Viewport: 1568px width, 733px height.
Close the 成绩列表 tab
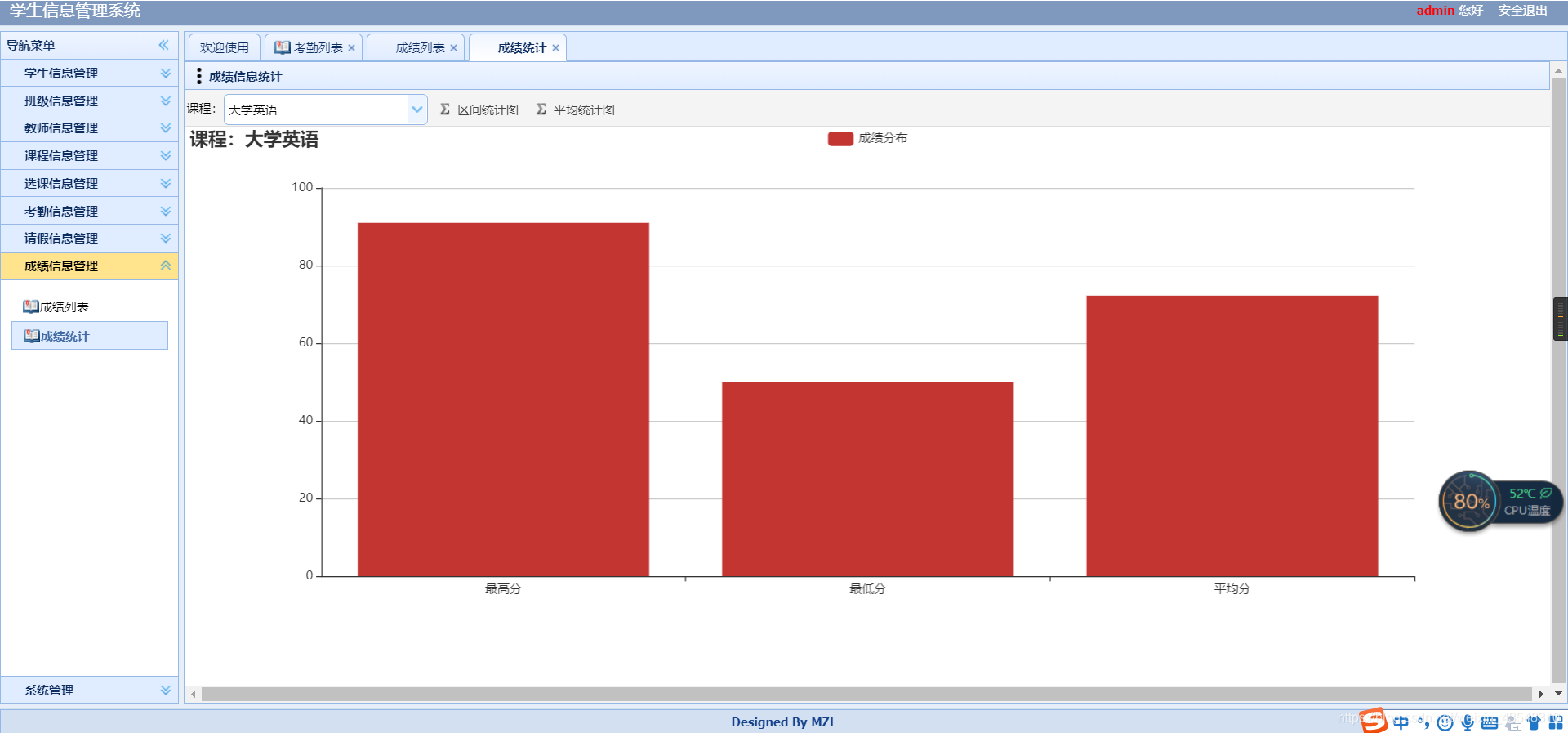tap(453, 47)
